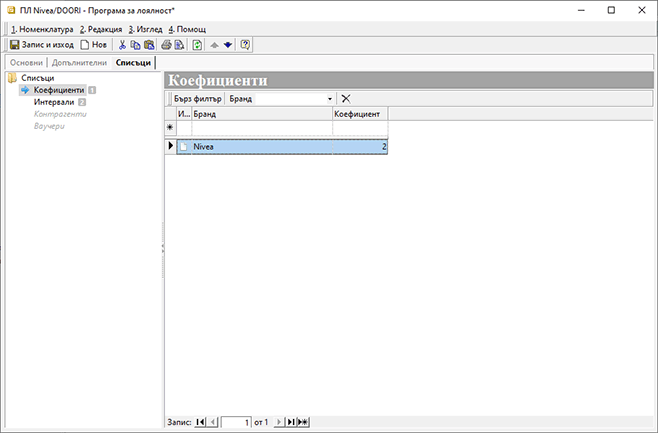
Task: Create a new record with Нов
Action: pyautogui.click(x=94, y=44)
